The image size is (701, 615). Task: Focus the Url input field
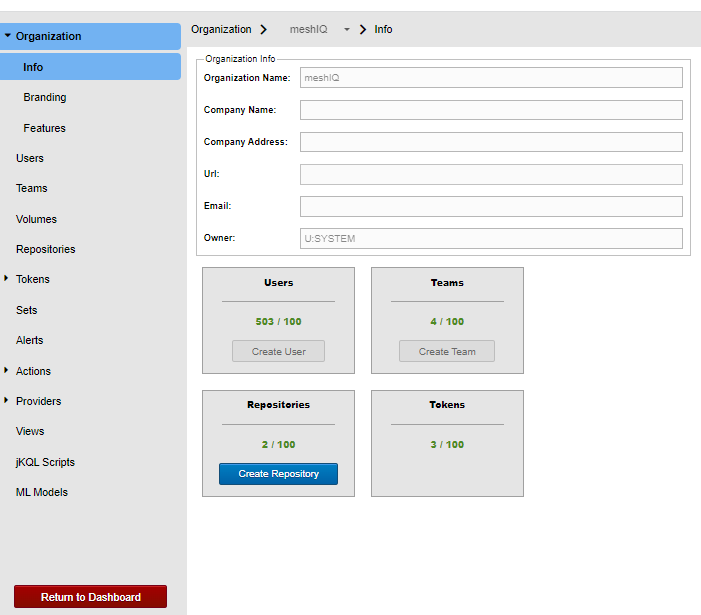(491, 174)
